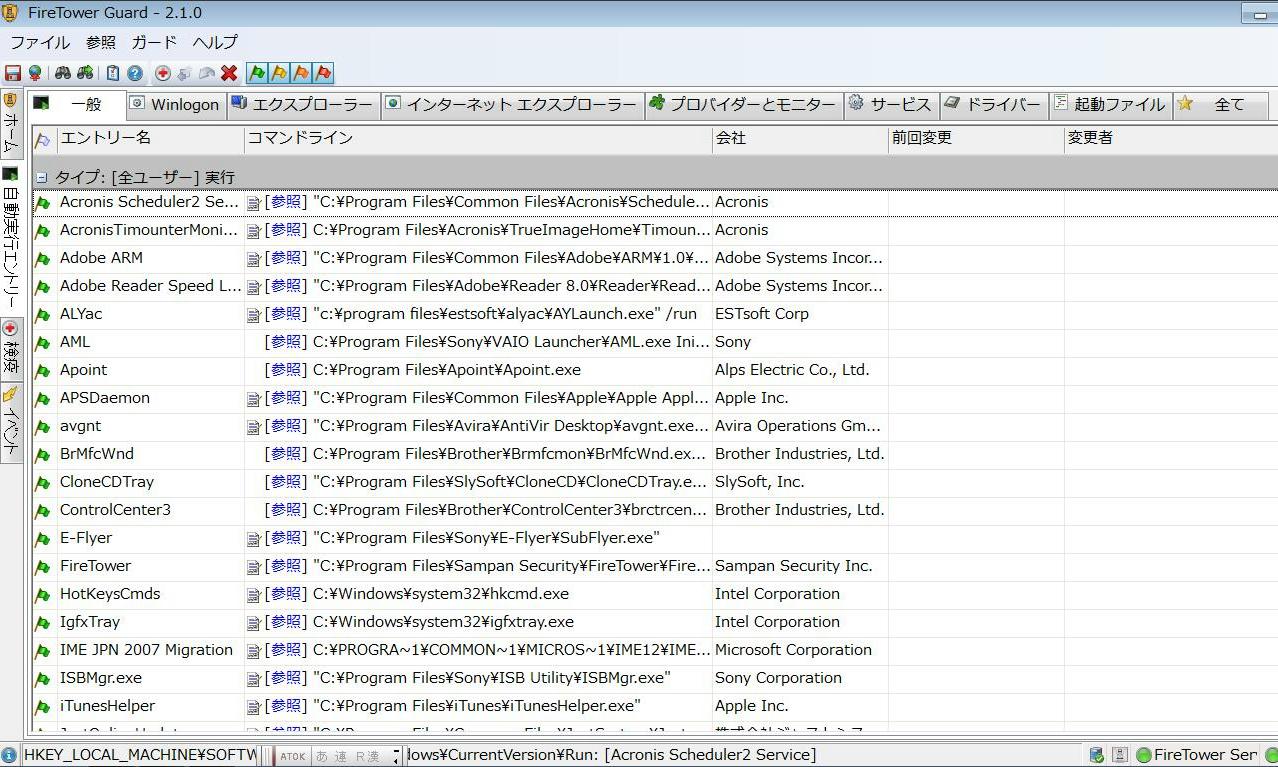
Task: Click the globe icon in toolbar
Action: pyautogui.click(x=35, y=73)
